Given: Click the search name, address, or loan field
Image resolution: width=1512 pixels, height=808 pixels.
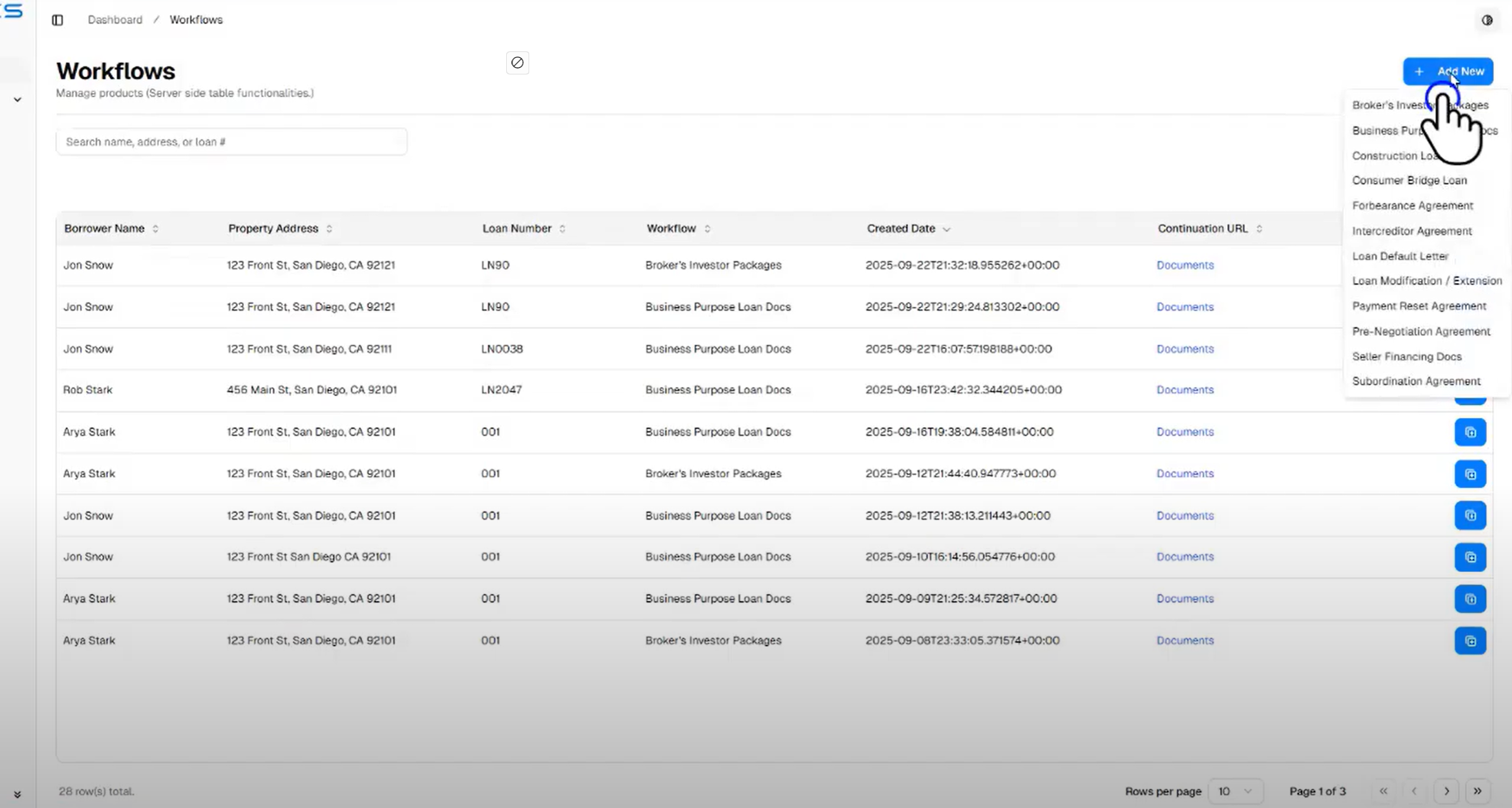Looking at the screenshot, I should [x=231, y=141].
